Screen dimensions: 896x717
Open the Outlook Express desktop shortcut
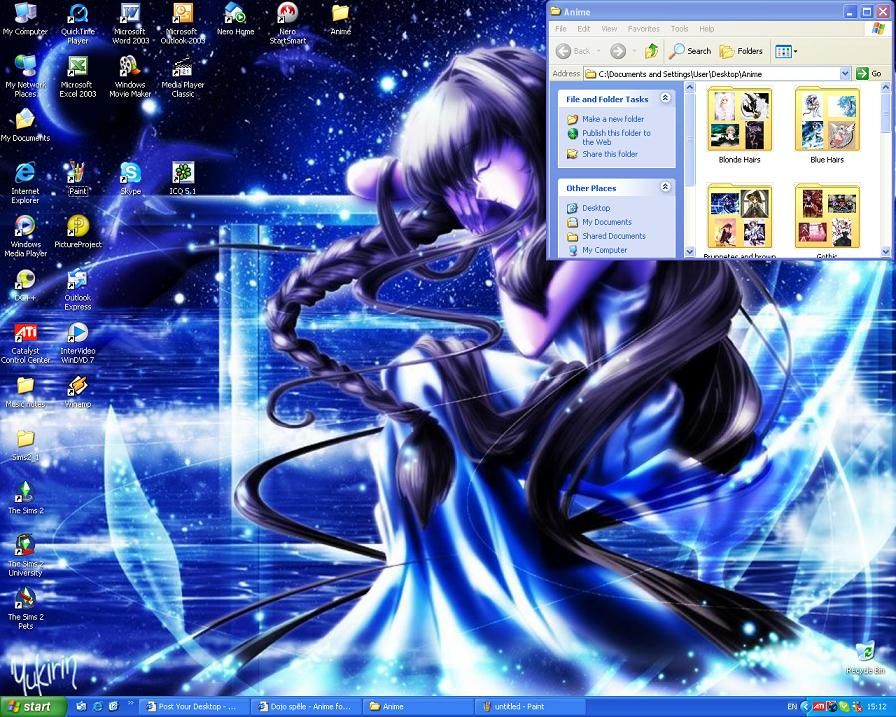coord(78,289)
